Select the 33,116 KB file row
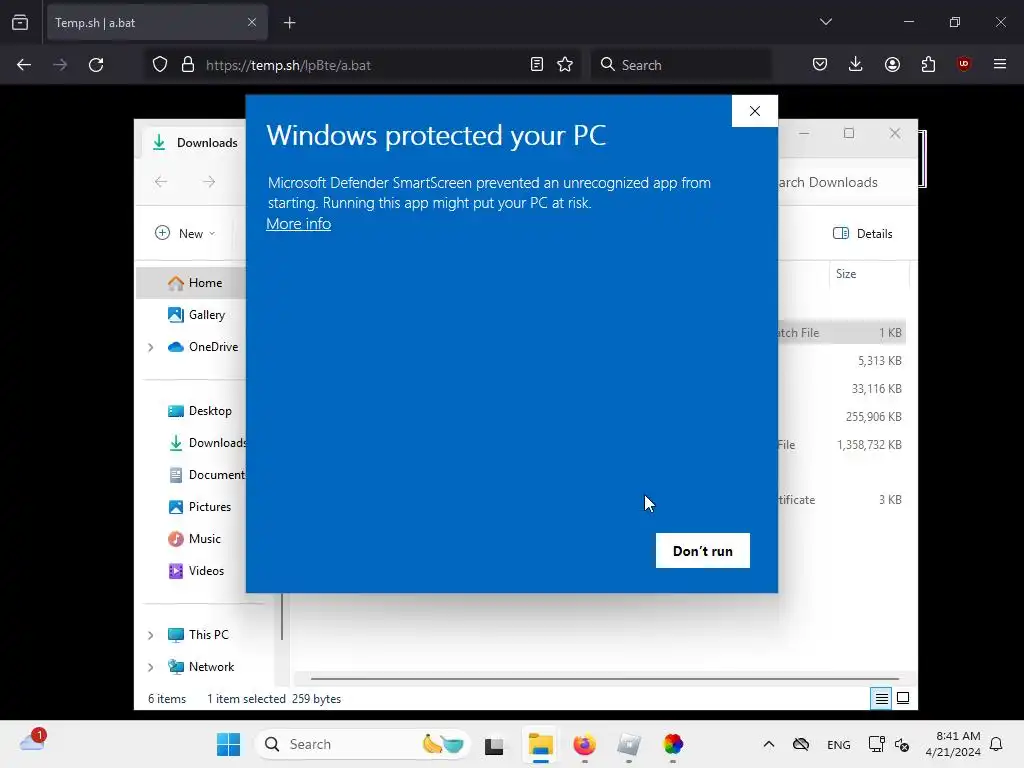 point(841,389)
